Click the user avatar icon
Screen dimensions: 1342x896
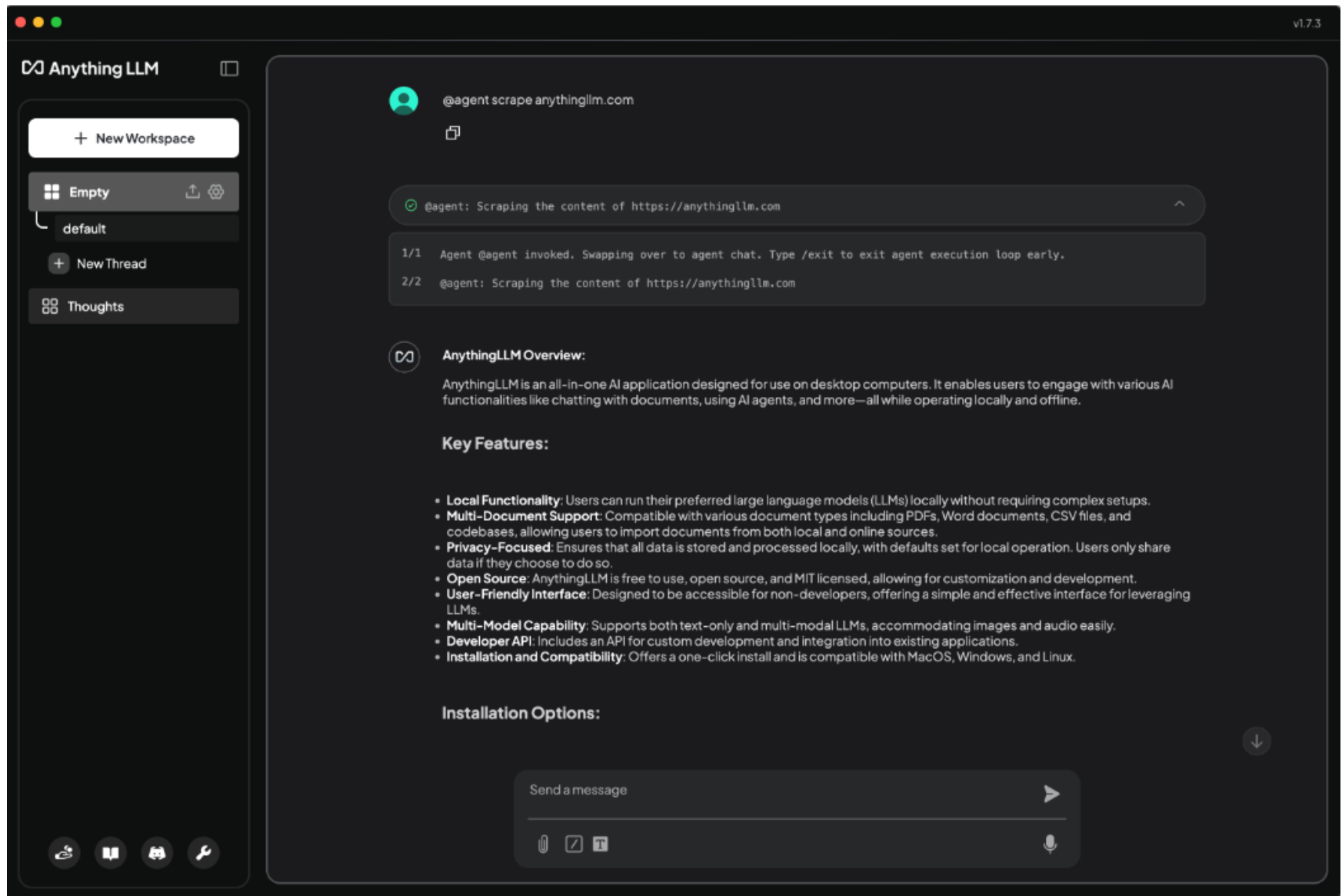tap(404, 101)
